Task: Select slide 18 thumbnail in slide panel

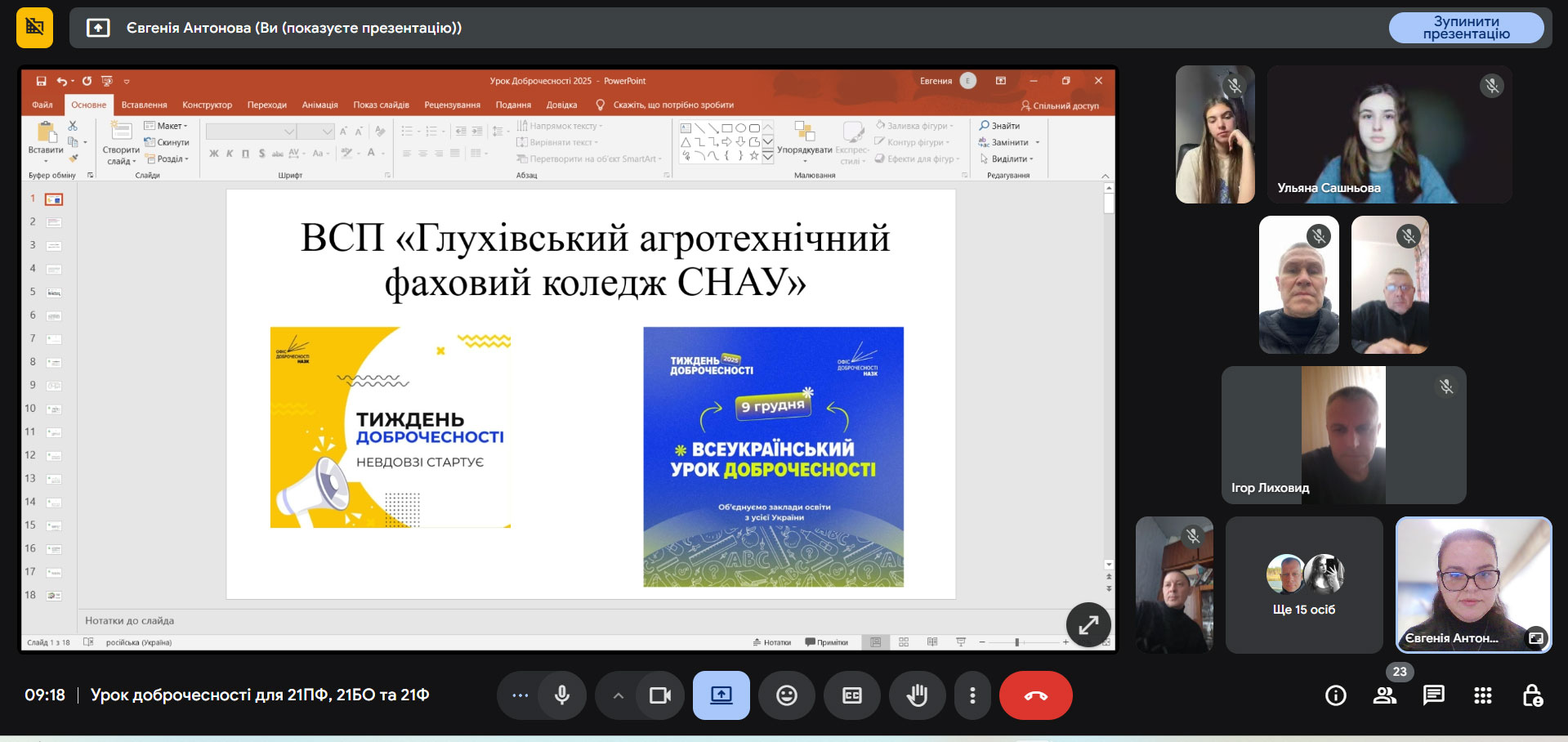Action: coord(54,596)
